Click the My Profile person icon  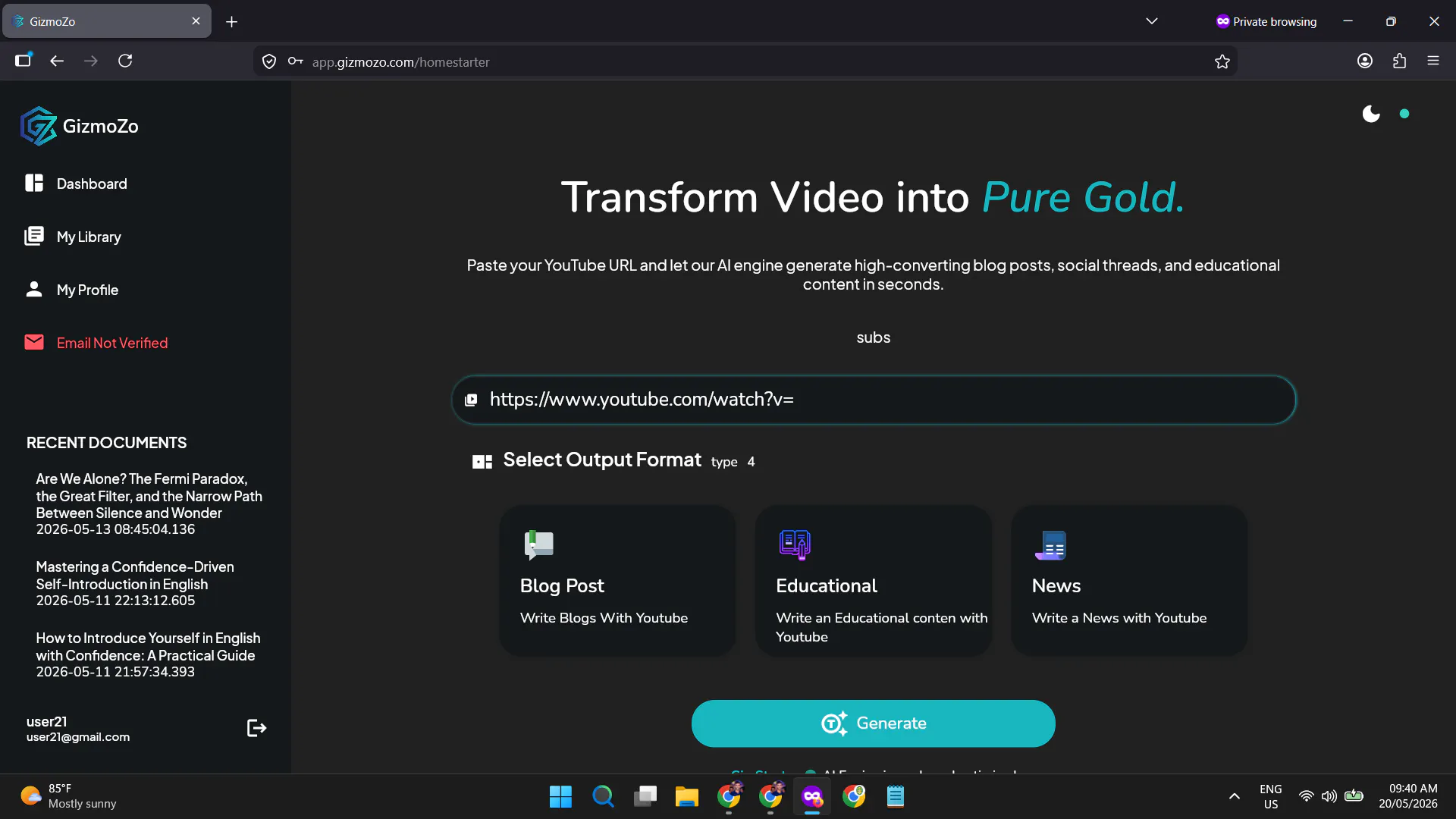click(x=34, y=289)
